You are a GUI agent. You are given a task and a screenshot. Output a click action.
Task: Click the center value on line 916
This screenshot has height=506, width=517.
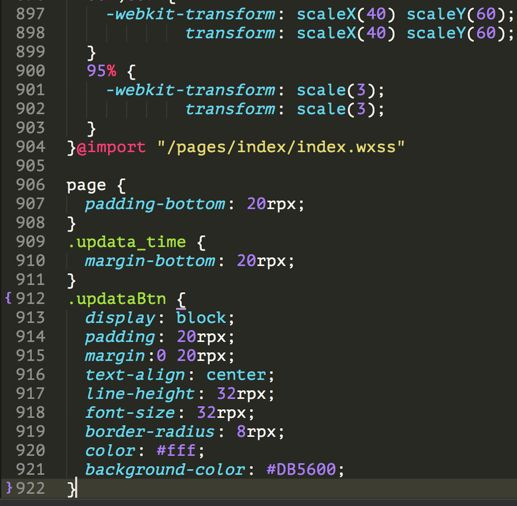pos(236,375)
